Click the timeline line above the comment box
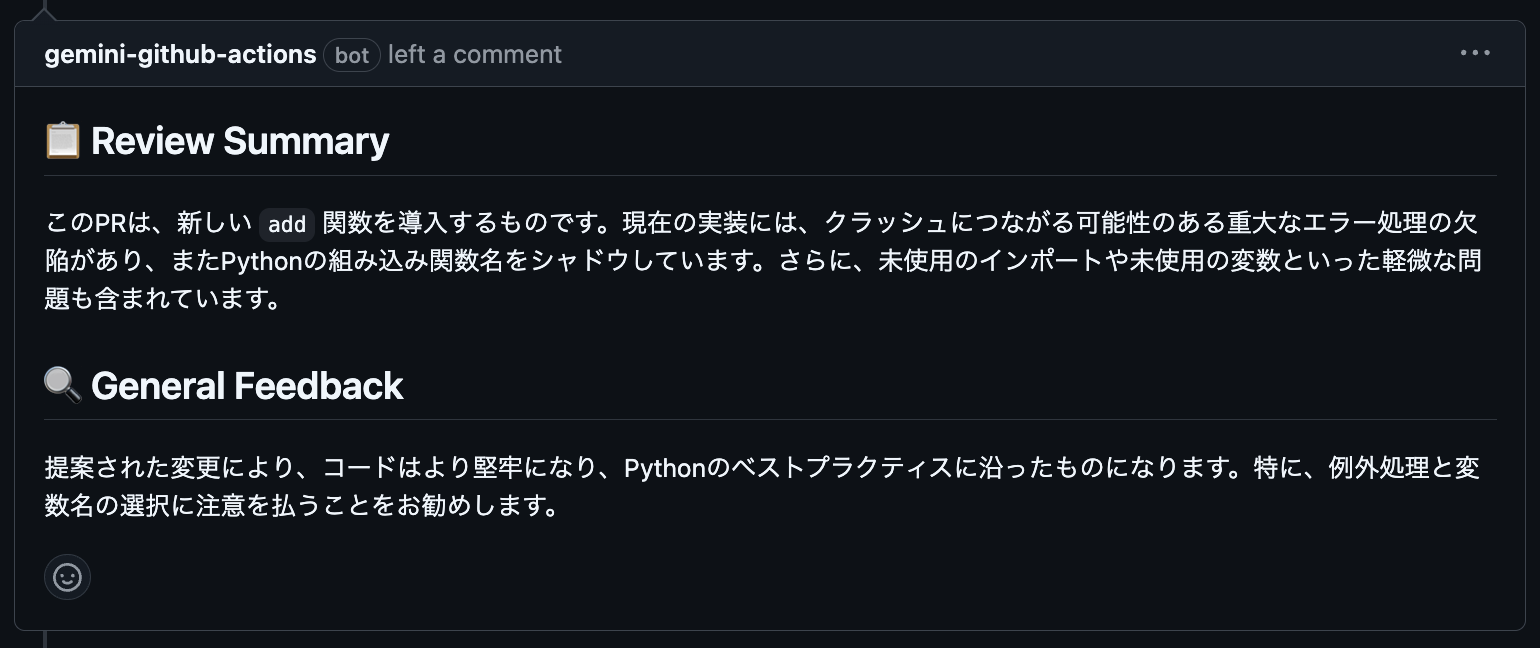Image resolution: width=1540 pixels, height=648 pixels. [x=45, y=9]
